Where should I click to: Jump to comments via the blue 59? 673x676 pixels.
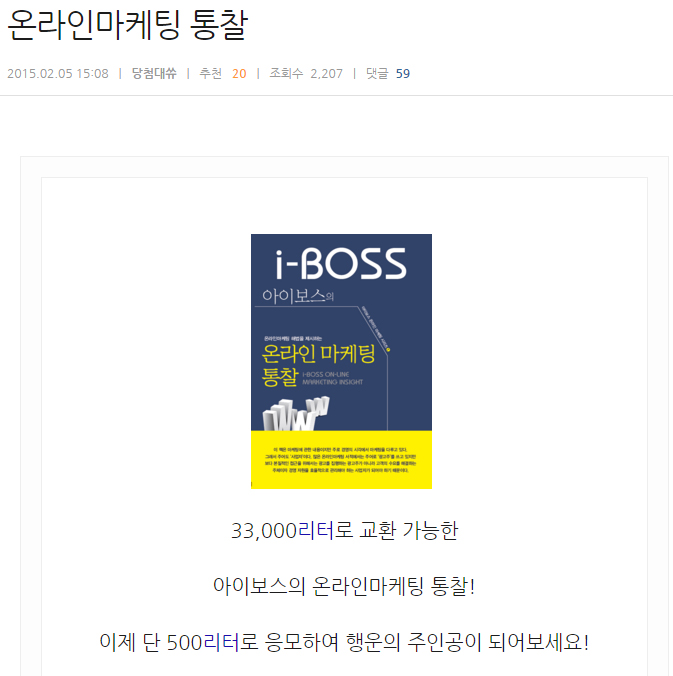pos(403,74)
